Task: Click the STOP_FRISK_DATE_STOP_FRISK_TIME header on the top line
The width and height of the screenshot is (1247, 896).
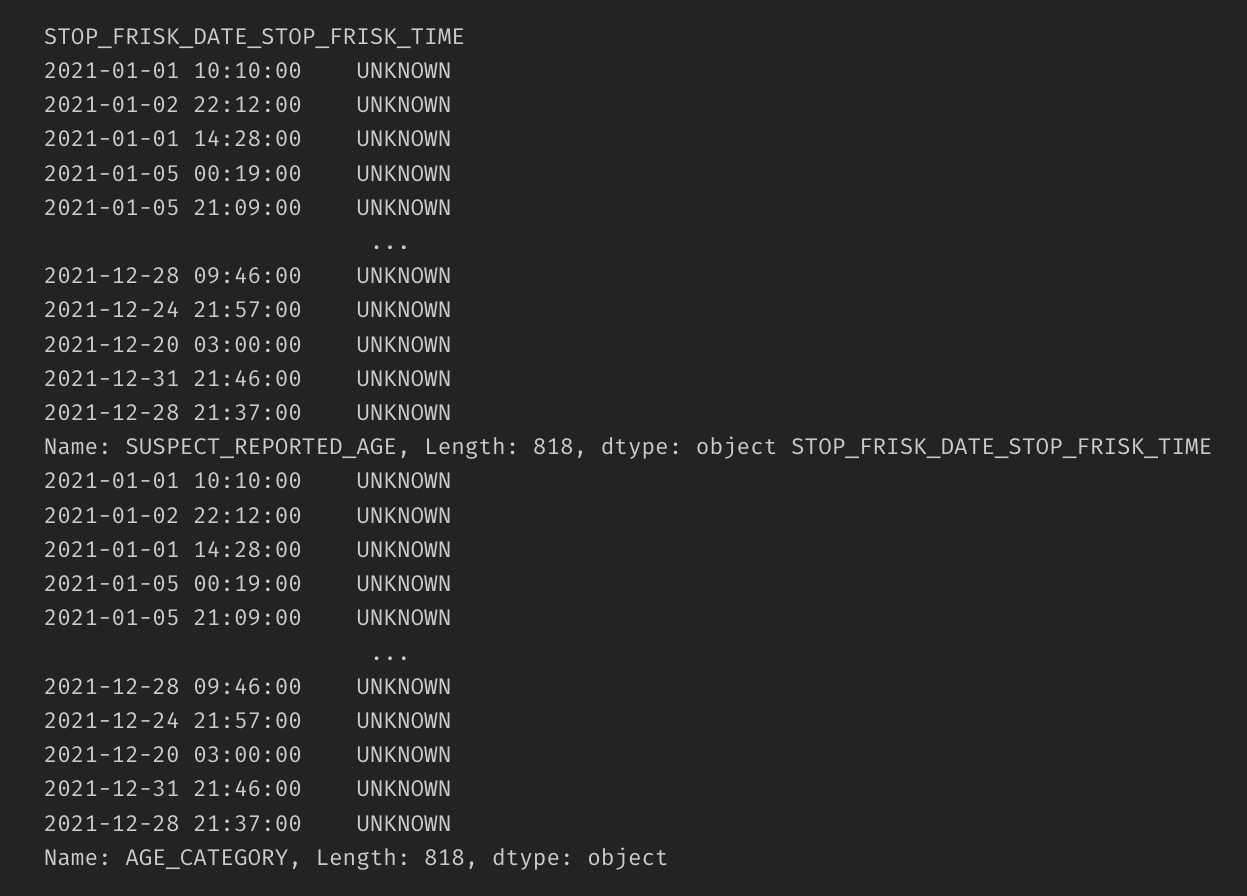Action: (x=254, y=37)
